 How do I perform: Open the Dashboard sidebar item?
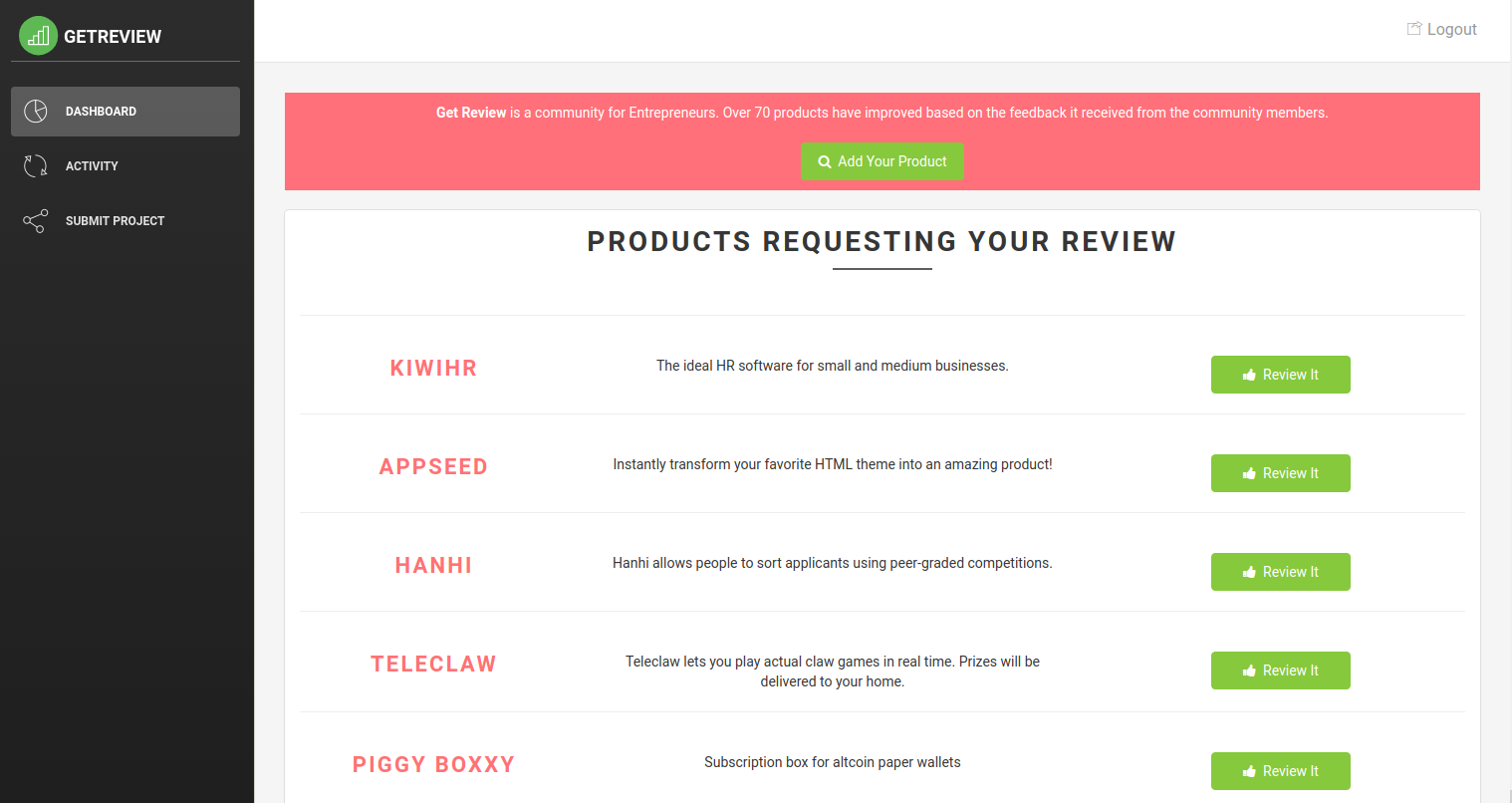click(x=126, y=112)
